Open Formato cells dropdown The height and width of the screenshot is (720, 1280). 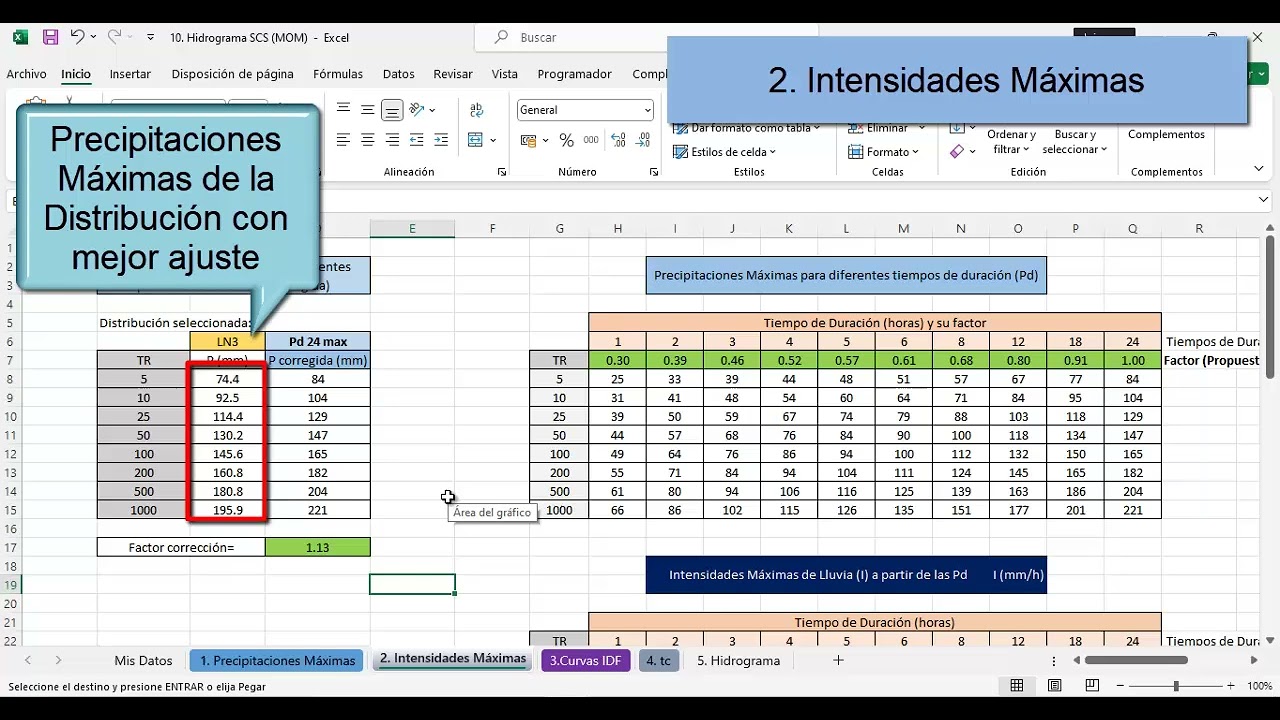tap(883, 152)
